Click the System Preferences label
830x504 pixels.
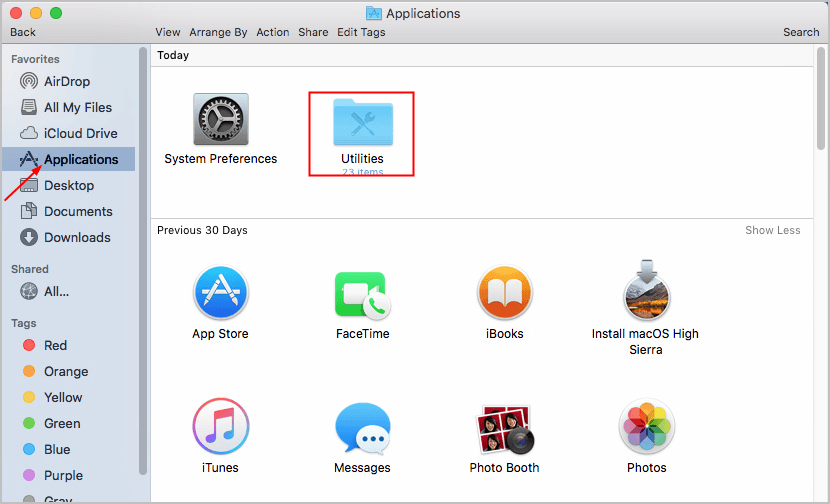(x=221, y=159)
